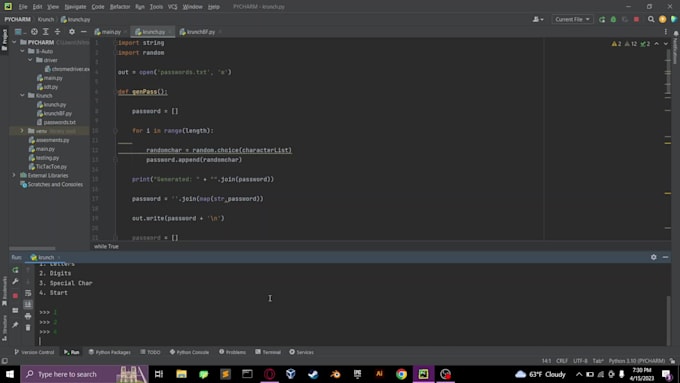Image resolution: width=680 pixels, height=383 pixels.
Task: Click the top toolbar Run/rerun icon
Action: pos(602,20)
